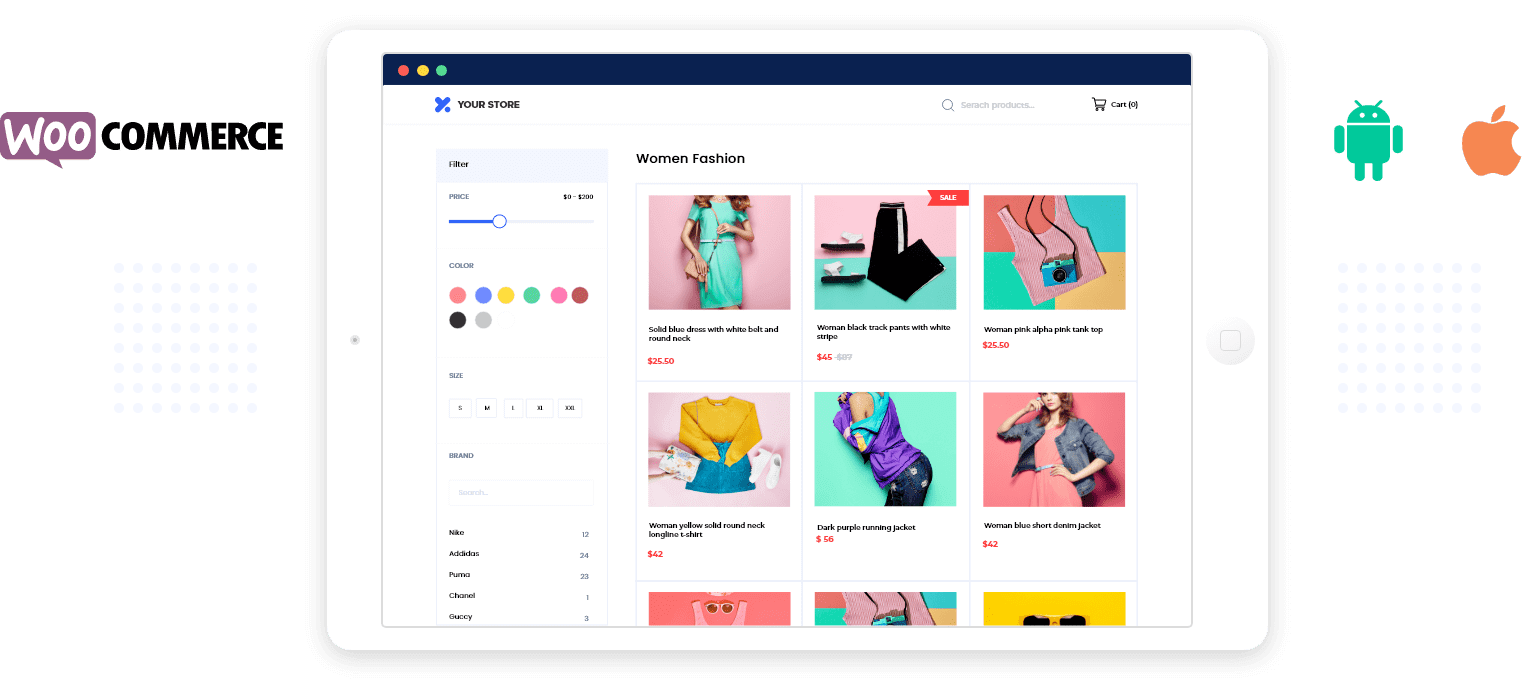Click 'Solid blue dress with white belt' title
The height and width of the screenshot is (692, 1522).
pyautogui.click(x=713, y=334)
